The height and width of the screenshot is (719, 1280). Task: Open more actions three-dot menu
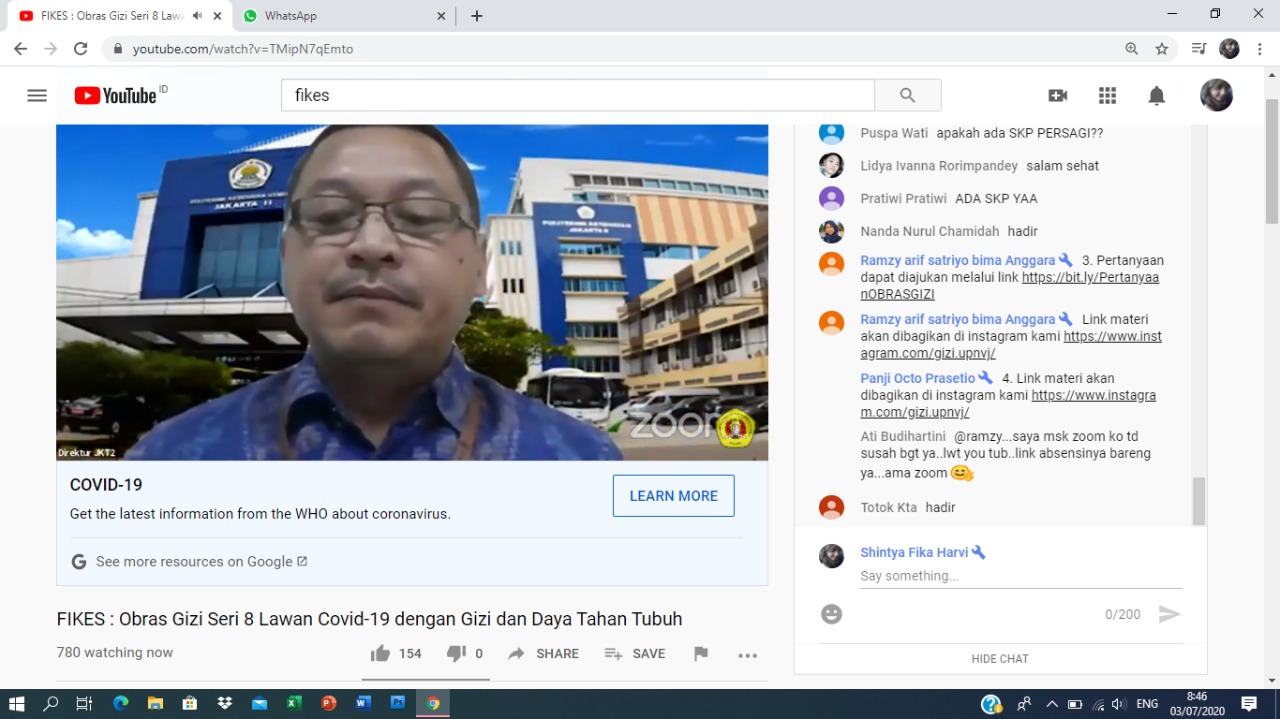tap(747, 655)
